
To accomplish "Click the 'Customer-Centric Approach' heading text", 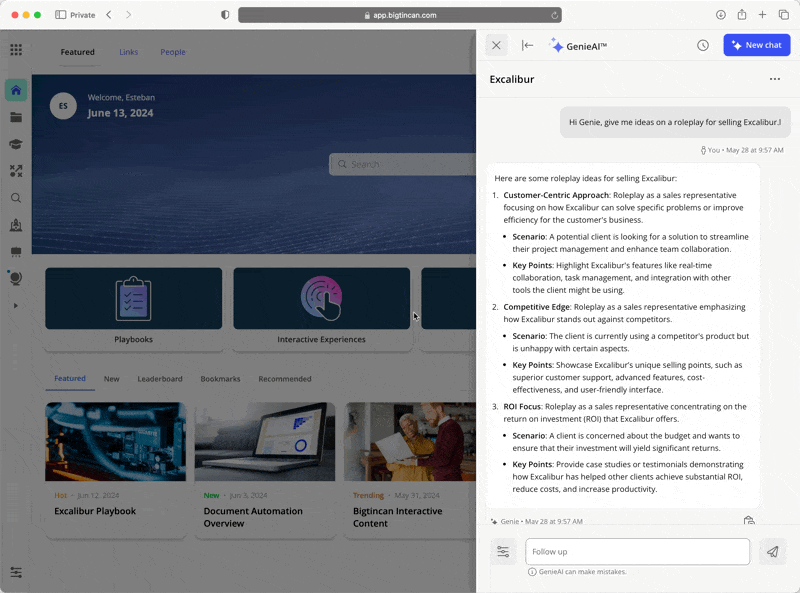I will point(556,195).
